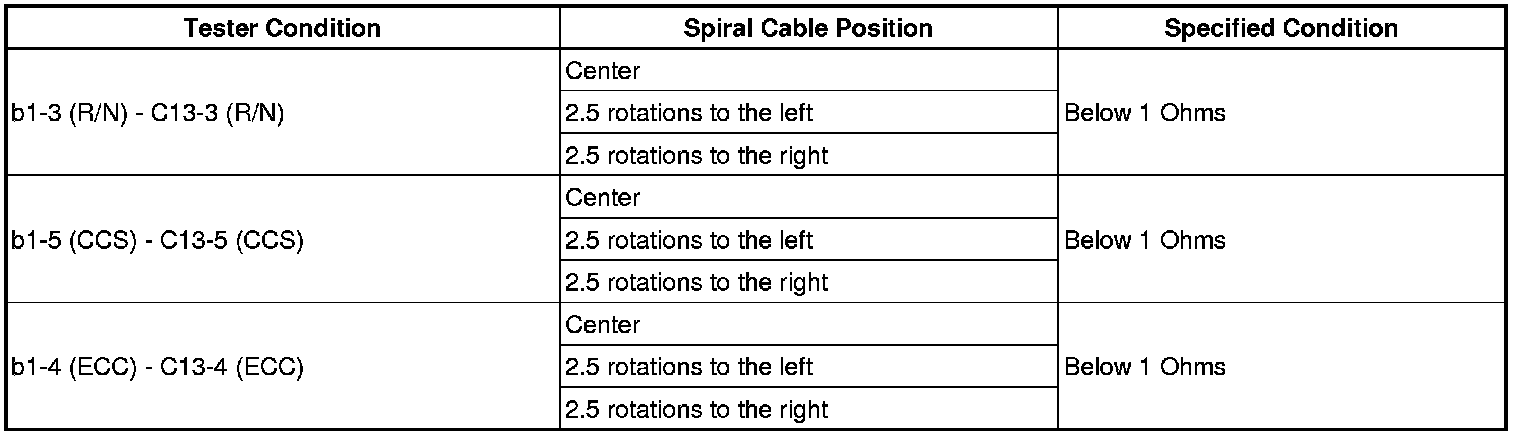1520x436 pixels.
Task: Select right rotations cell in R/N row
Action: [x=696, y=156]
